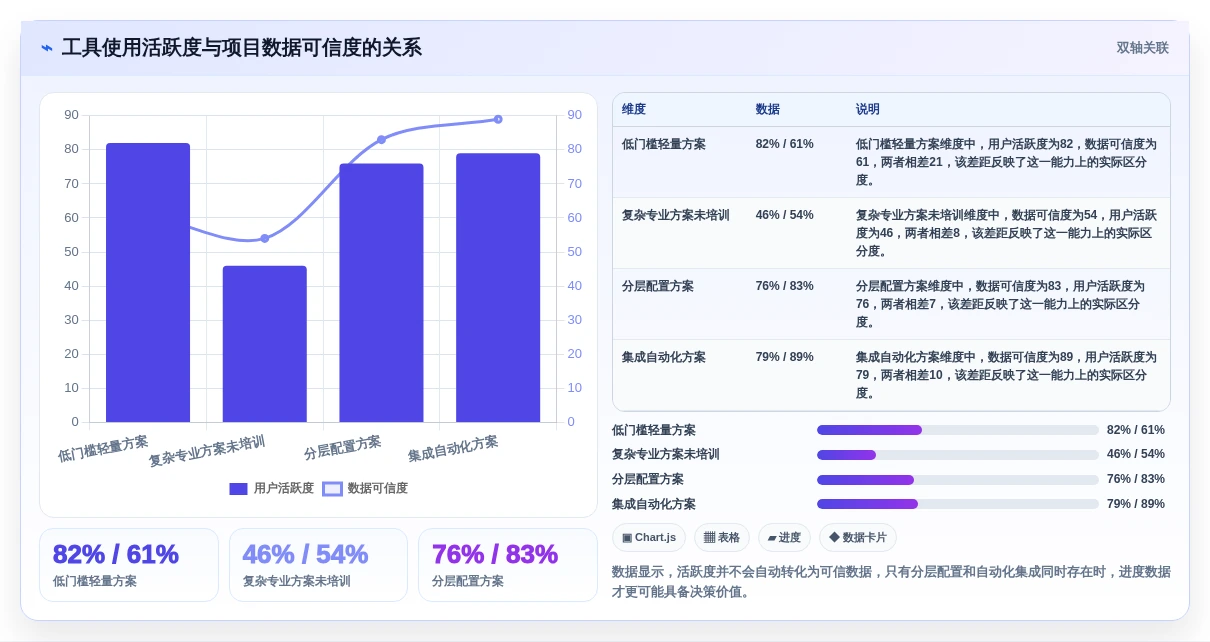The width and height of the screenshot is (1210, 642).
Task: Open the 76% / 83% data card
Action: click(x=508, y=565)
